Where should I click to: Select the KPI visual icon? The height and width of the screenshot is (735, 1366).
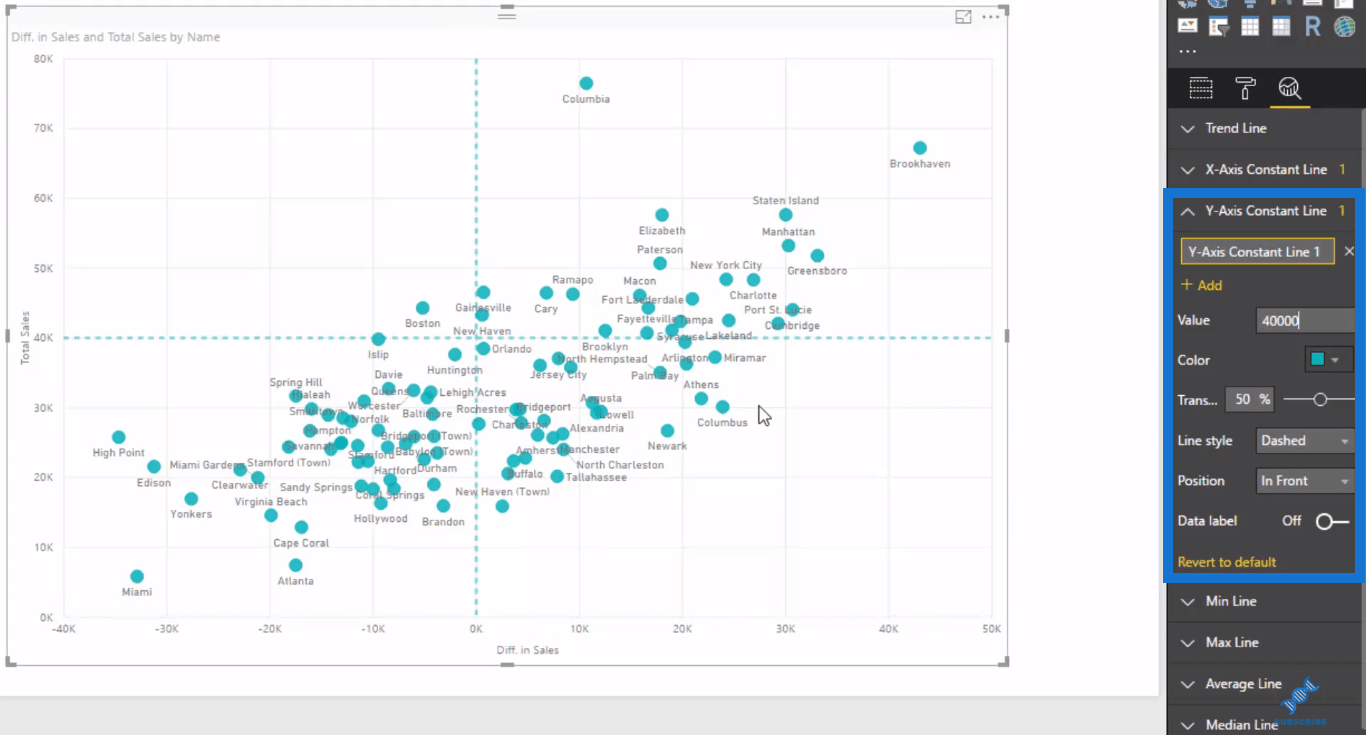pyautogui.click(x=1187, y=26)
